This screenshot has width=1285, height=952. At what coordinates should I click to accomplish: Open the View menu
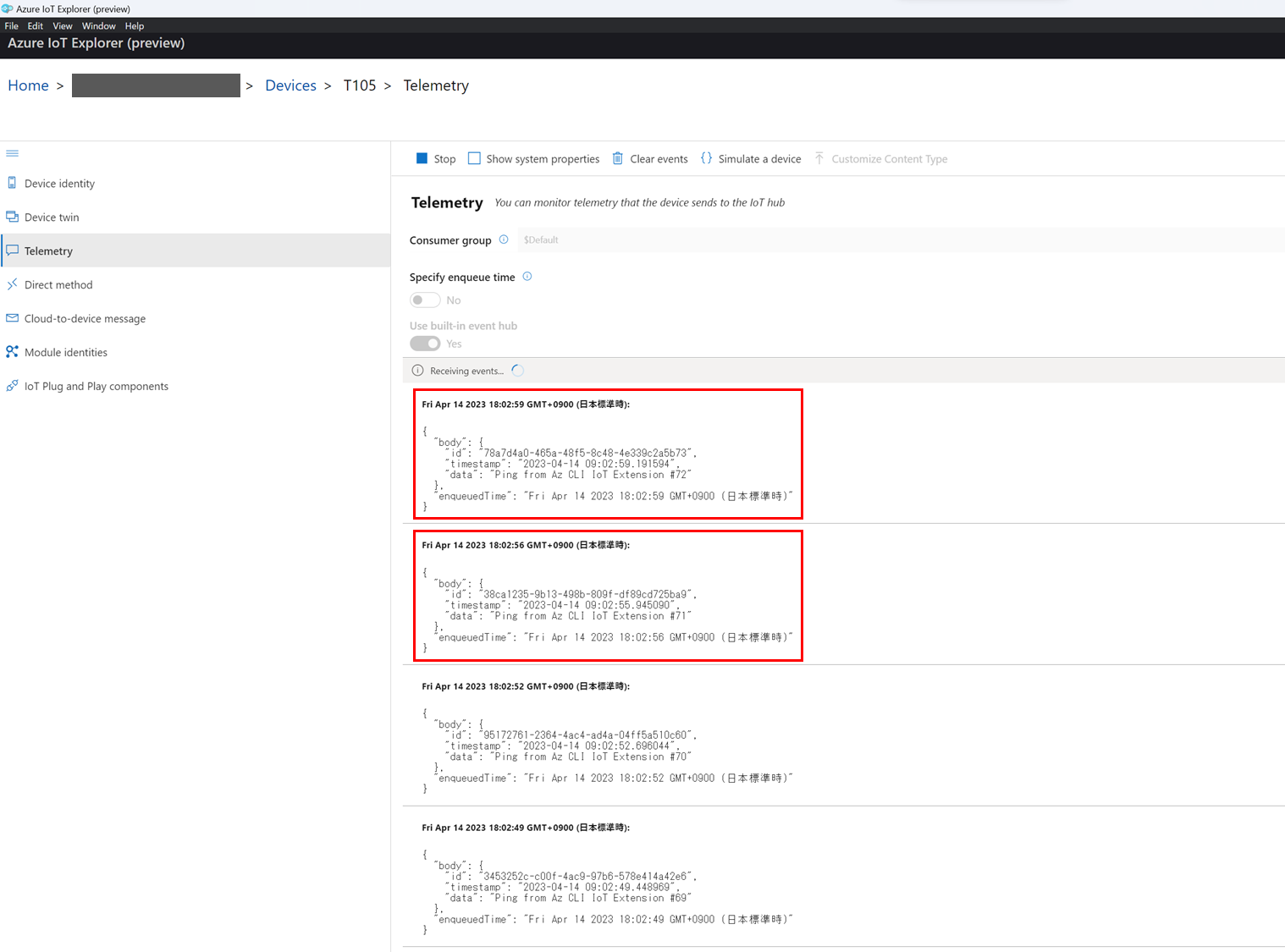pyautogui.click(x=63, y=26)
